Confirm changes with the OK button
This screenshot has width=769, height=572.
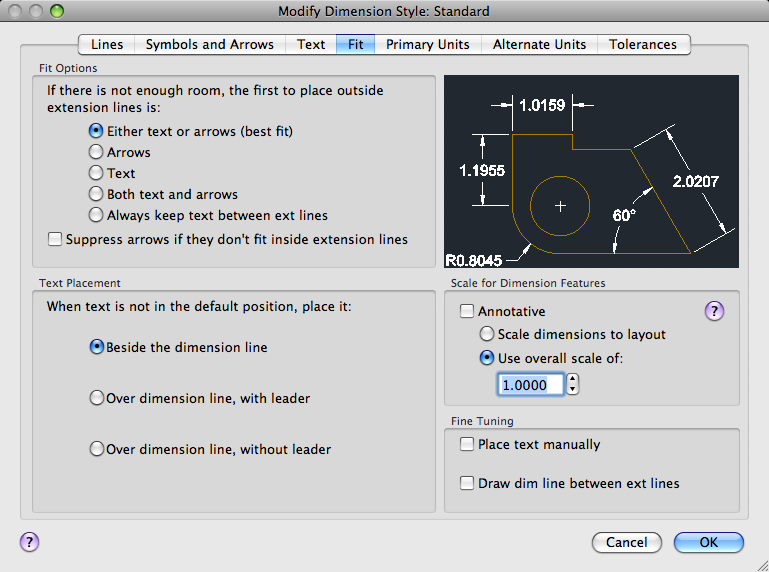point(709,542)
